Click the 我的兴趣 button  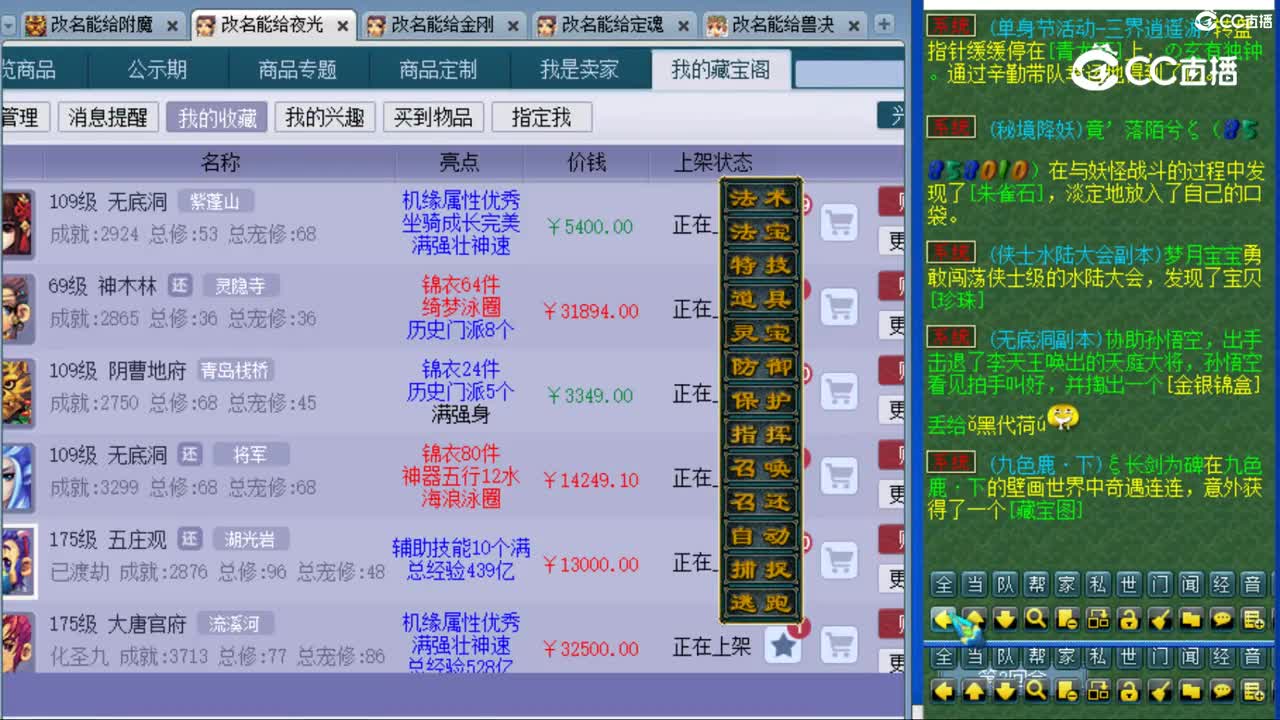click(x=325, y=117)
